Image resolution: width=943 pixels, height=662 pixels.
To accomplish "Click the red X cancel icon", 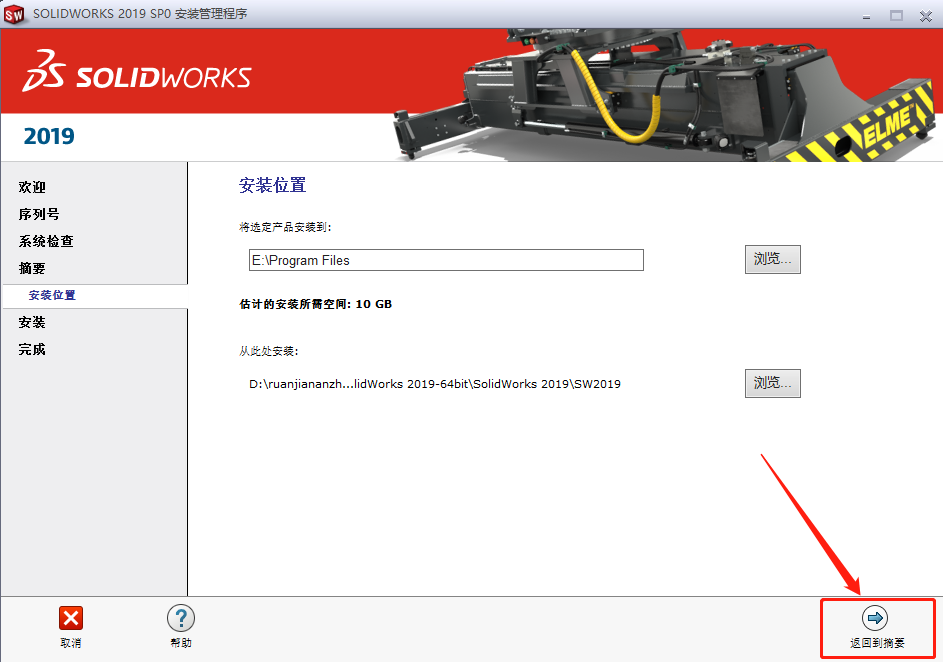I will (70, 618).
